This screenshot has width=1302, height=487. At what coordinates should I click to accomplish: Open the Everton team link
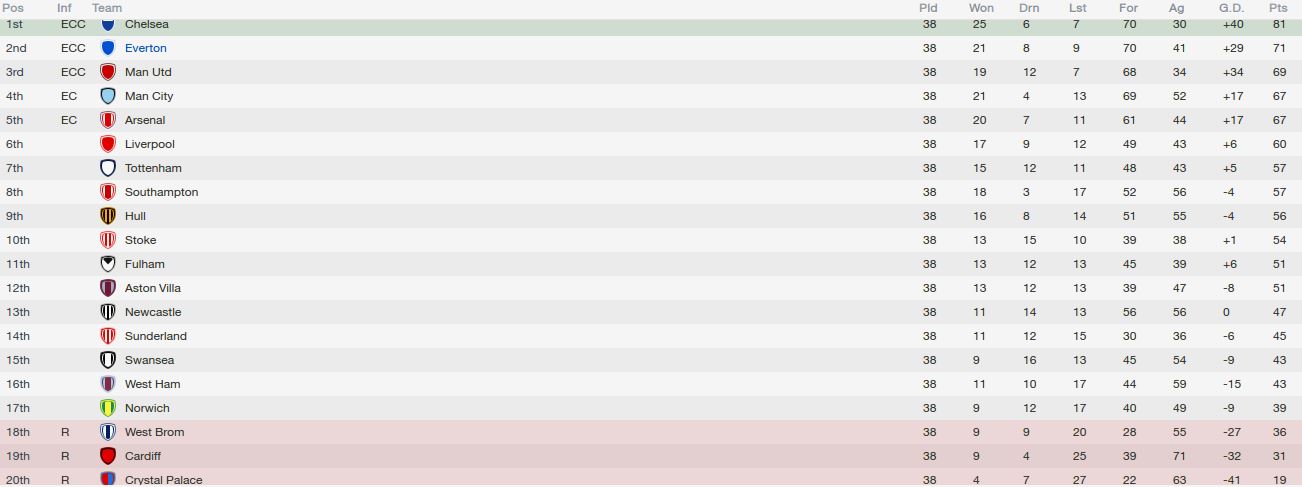point(146,48)
